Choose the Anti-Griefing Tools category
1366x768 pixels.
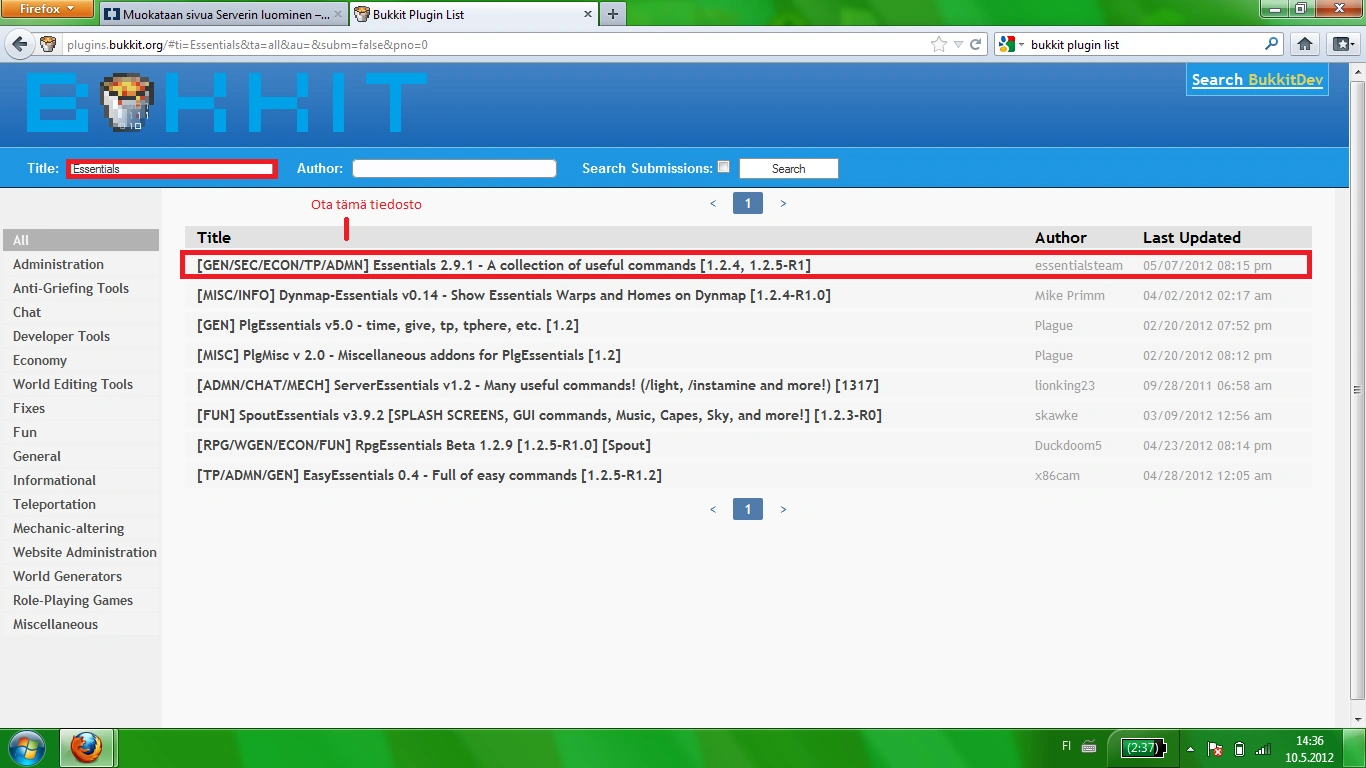coord(81,288)
